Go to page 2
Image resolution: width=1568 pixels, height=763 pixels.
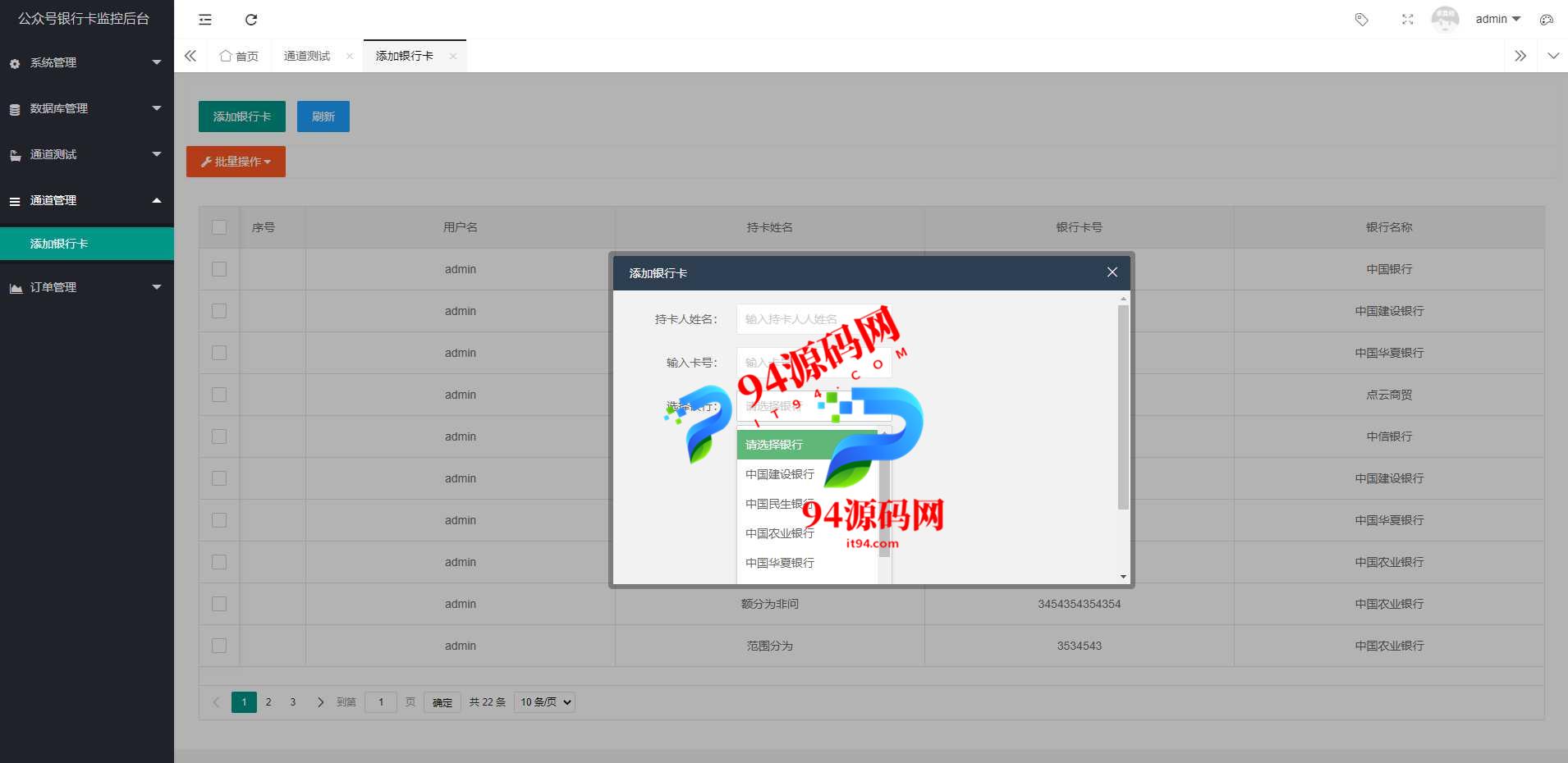[x=268, y=702]
